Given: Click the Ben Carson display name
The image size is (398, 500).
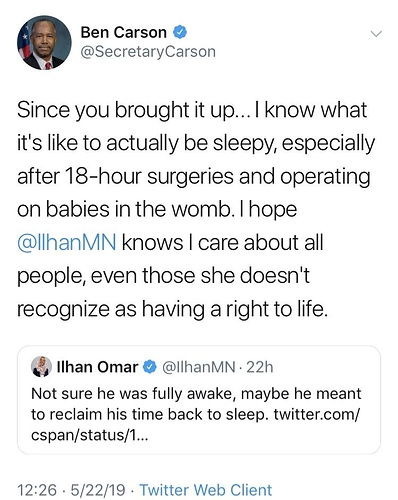Looking at the screenshot, I should click(x=123, y=32).
